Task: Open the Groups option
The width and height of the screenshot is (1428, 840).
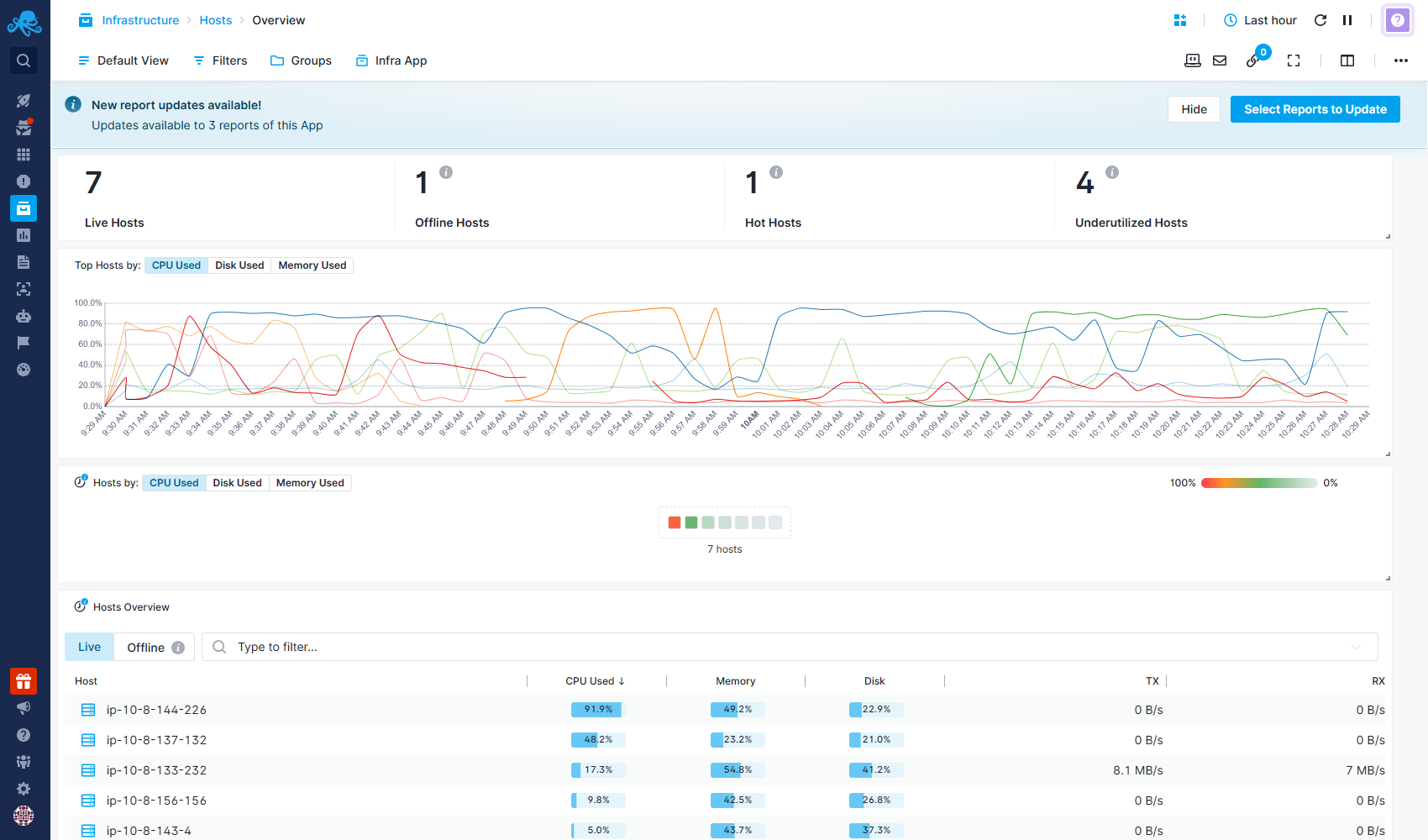Action: click(x=301, y=60)
